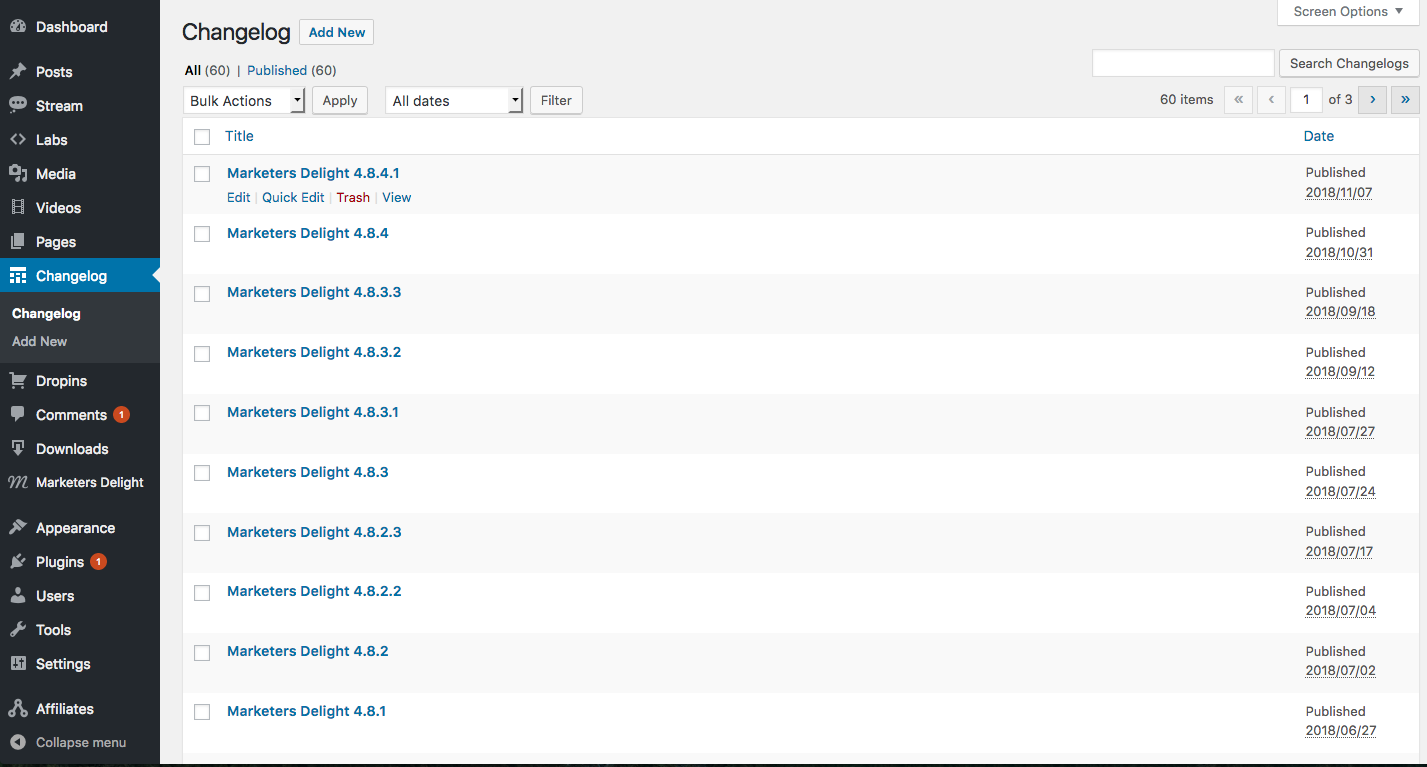Click the current page number field
1427x767 pixels.
(x=1306, y=100)
